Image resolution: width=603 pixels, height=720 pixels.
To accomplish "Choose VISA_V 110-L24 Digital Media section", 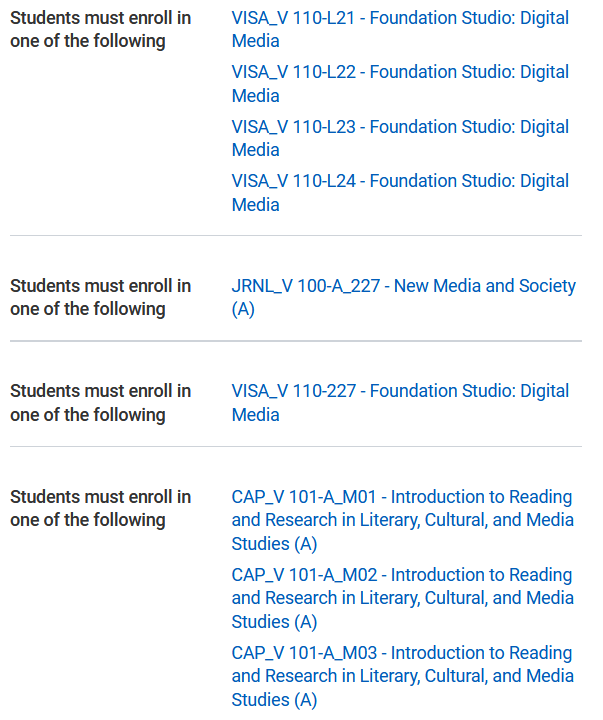I will (x=400, y=192).
